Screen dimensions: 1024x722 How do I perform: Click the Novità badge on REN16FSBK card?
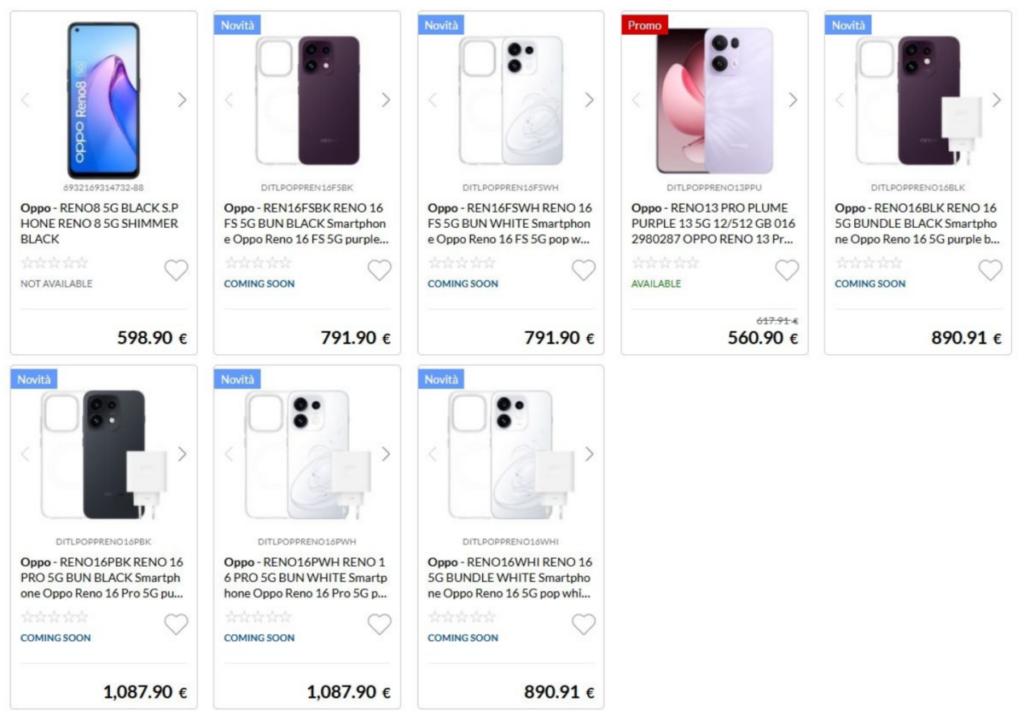click(x=237, y=25)
